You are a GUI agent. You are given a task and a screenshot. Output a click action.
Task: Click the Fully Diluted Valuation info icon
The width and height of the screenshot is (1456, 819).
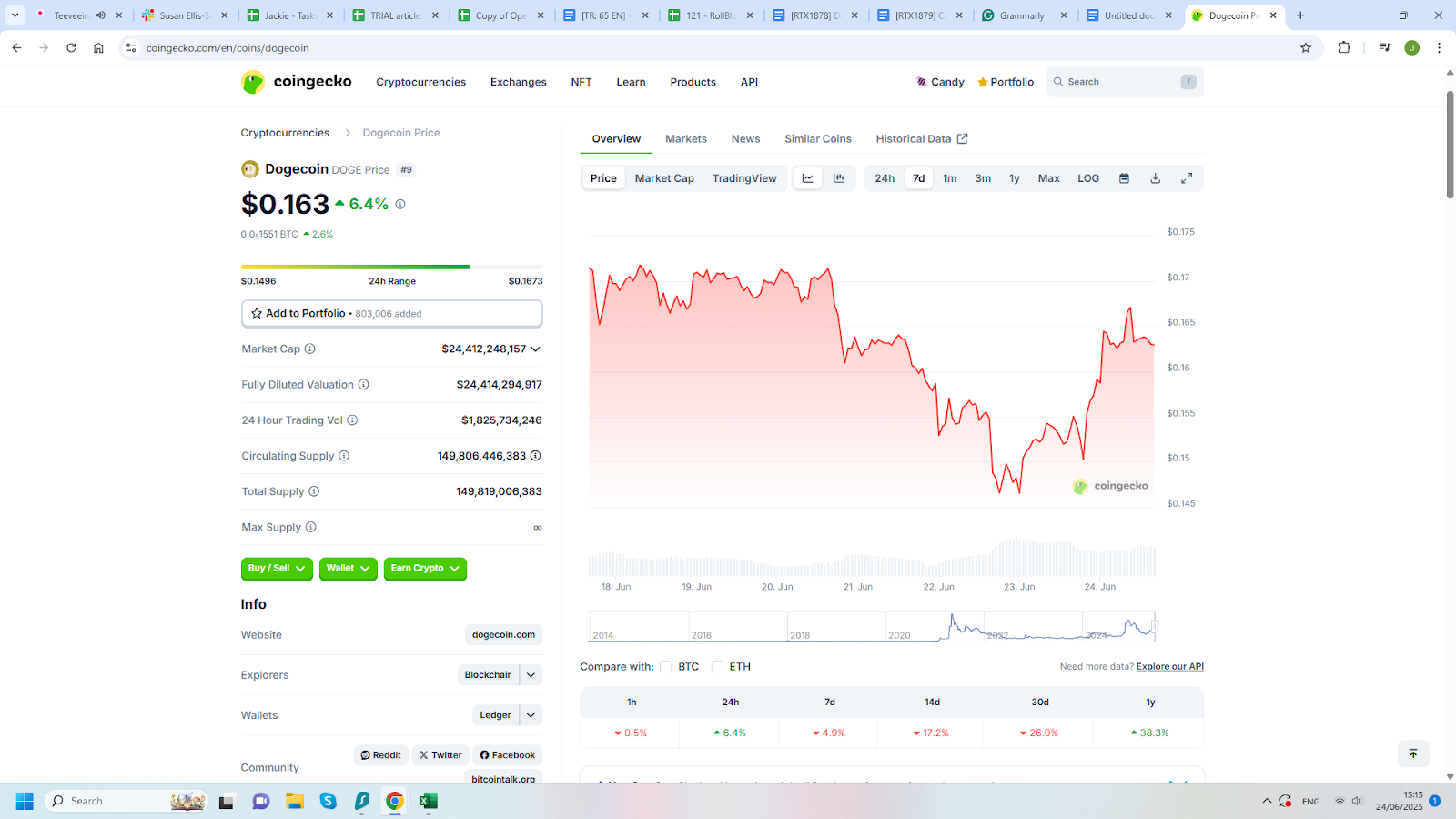click(x=363, y=384)
